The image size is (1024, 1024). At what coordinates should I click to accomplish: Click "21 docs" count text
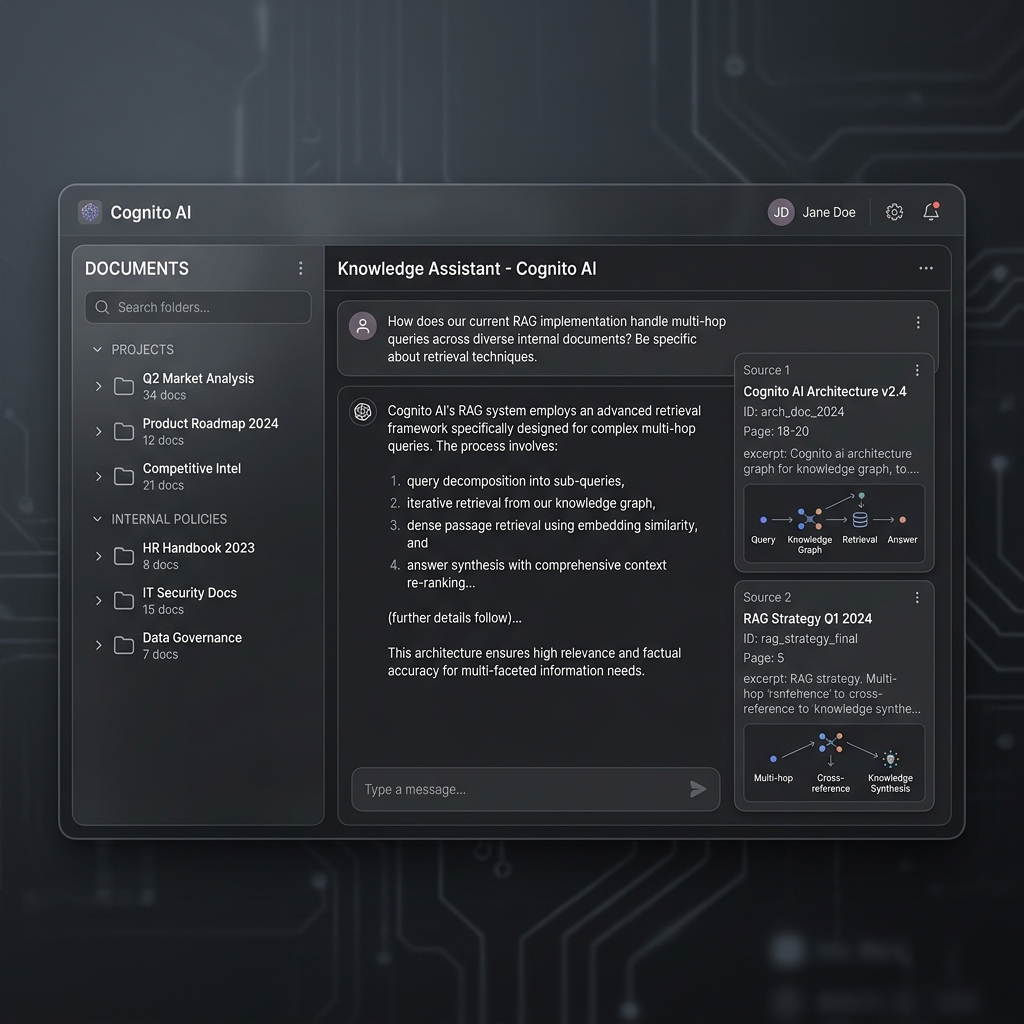(163, 485)
